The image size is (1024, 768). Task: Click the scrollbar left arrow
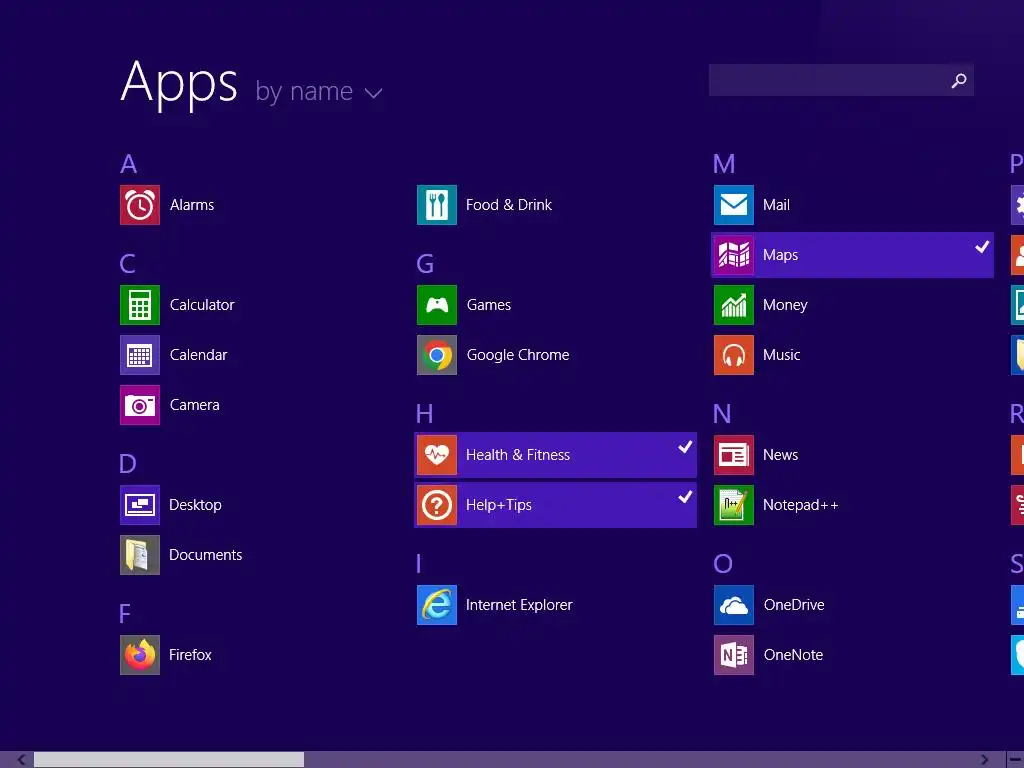coord(22,760)
